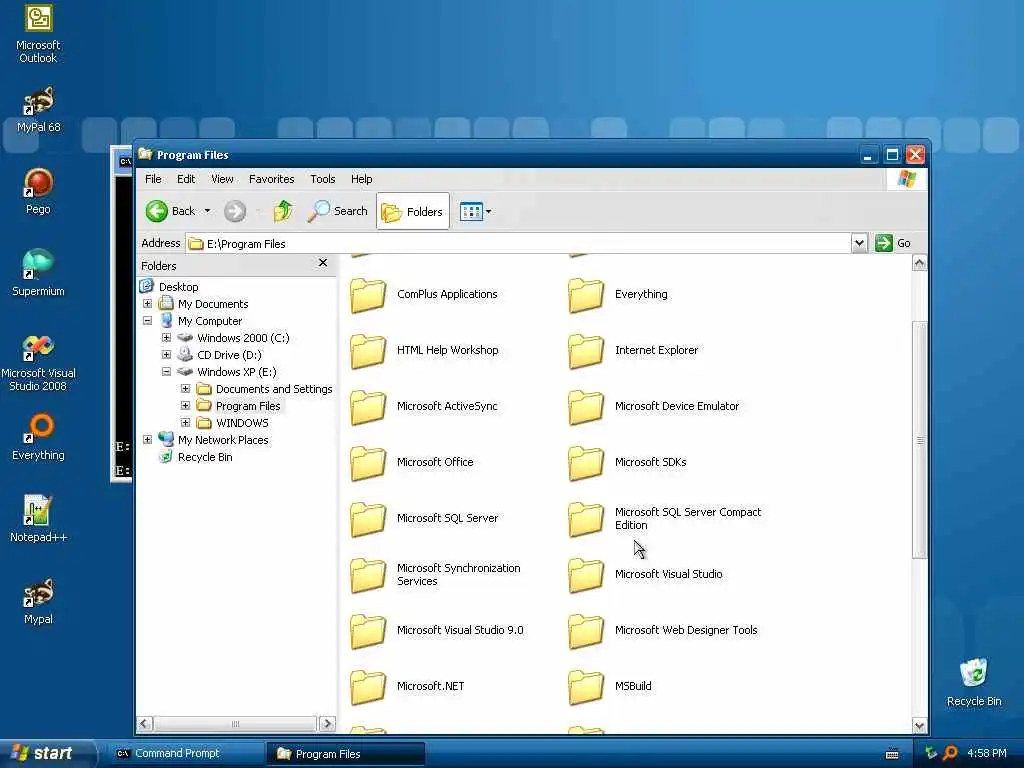Click the file list scroll down arrow
The width and height of the screenshot is (1024, 768).
pyautogui.click(x=920, y=726)
